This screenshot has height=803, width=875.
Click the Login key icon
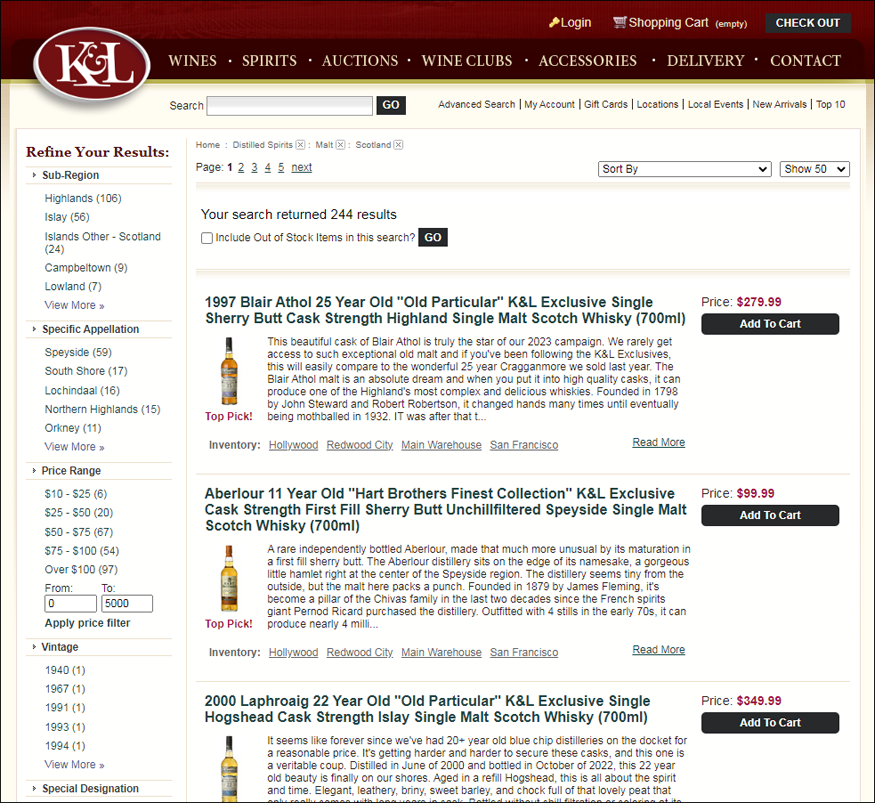click(554, 22)
